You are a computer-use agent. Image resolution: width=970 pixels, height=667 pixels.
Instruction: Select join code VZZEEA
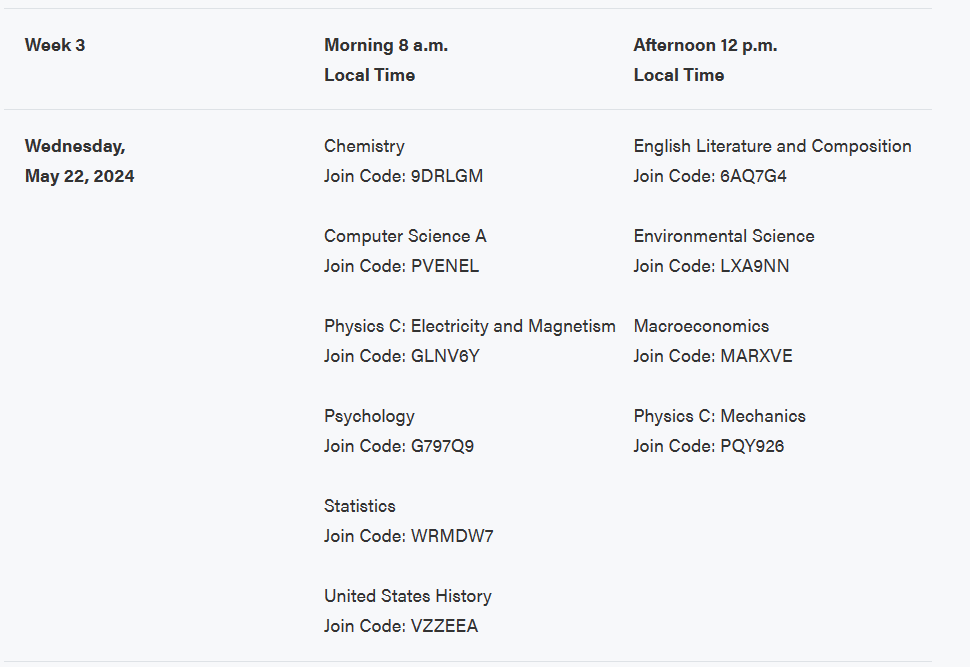(x=444, y=626)
